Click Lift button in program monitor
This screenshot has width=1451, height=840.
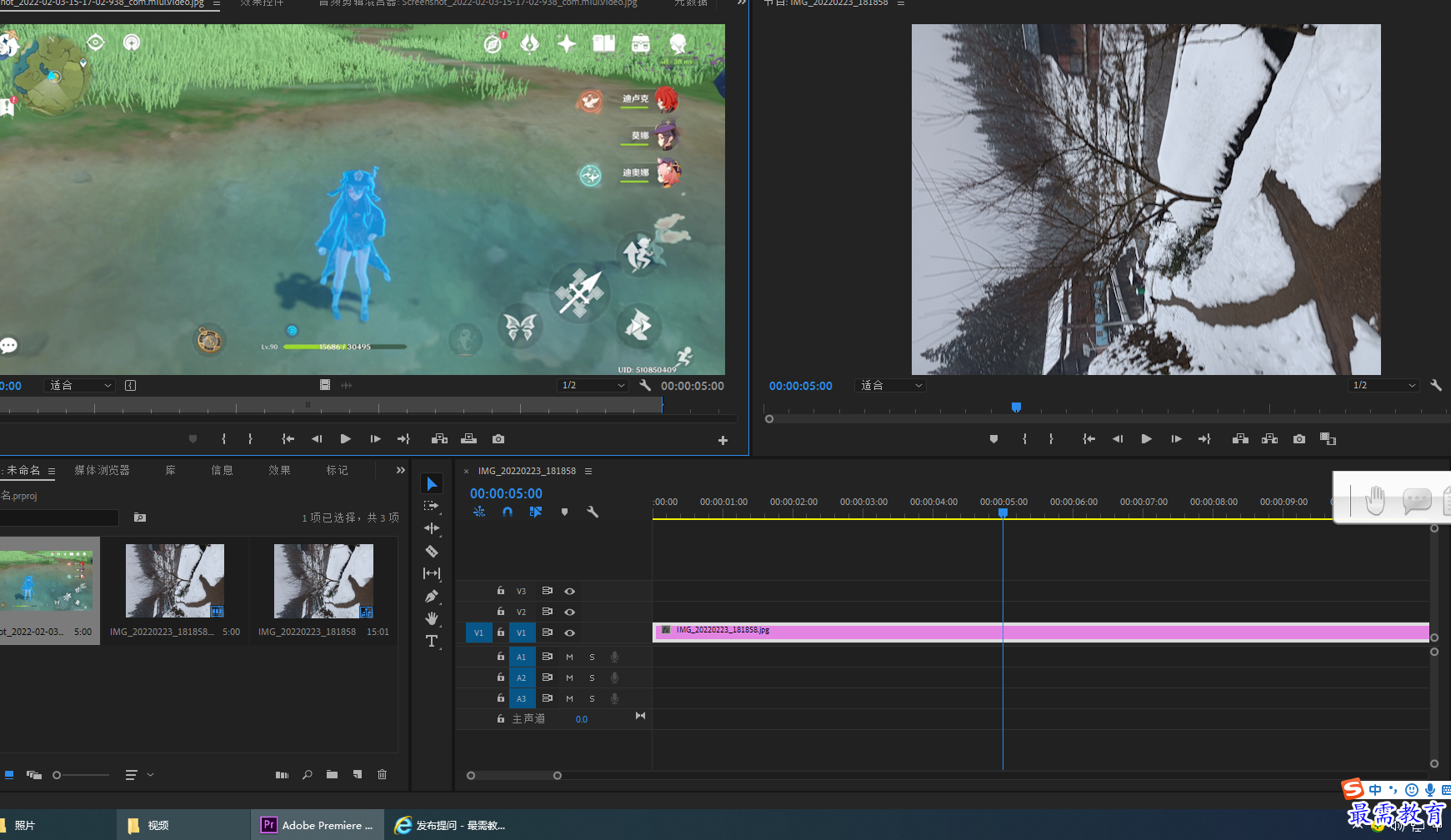pyautogui.click(x=1240, y=439)
